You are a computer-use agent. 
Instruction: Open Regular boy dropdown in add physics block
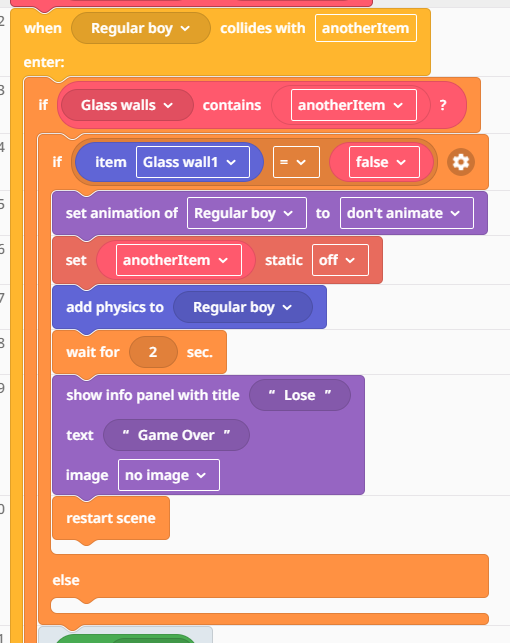pos(243,307)
